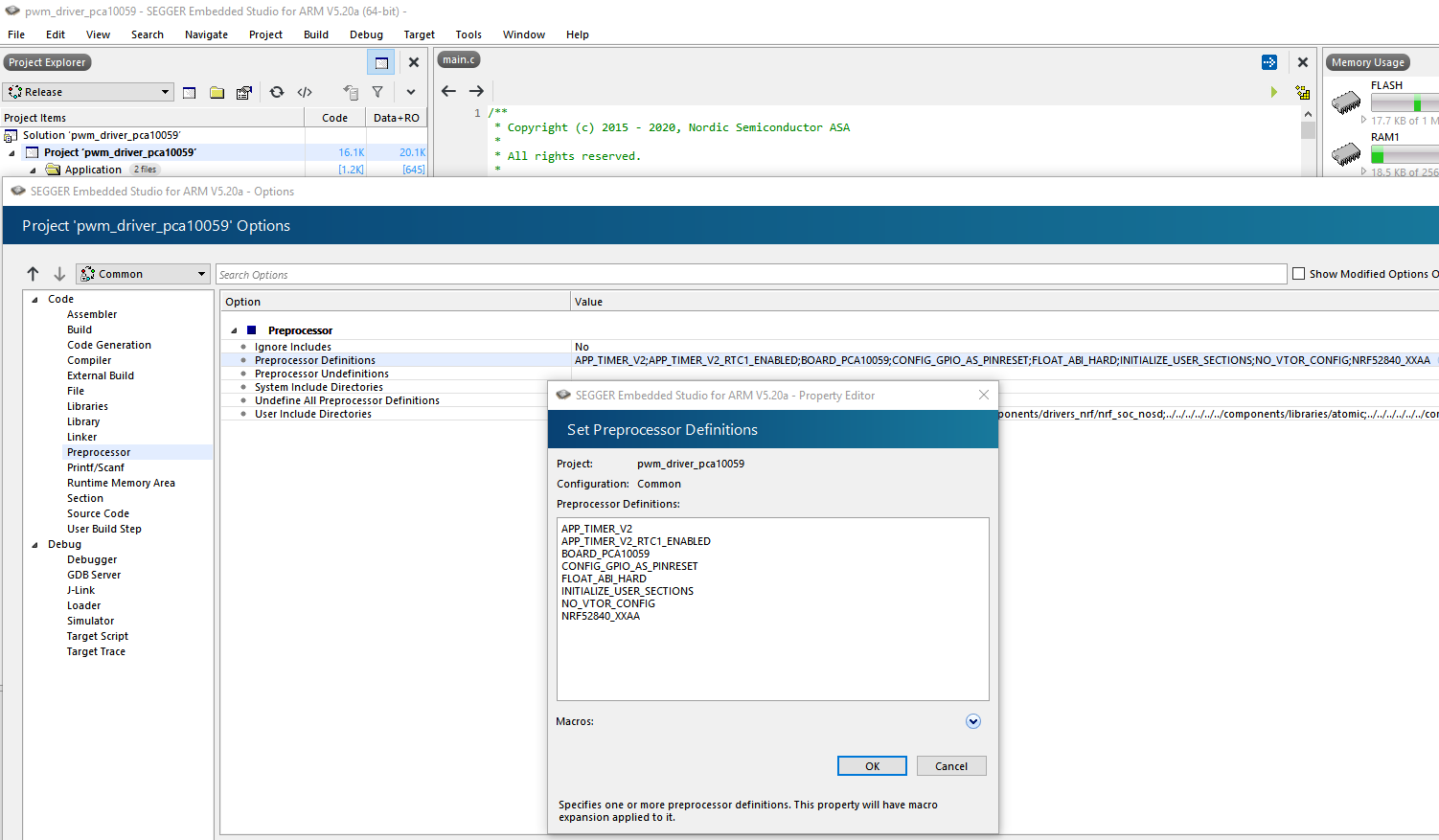Open the Build menu
The image size is (1439, 840).
pyautogui.click(x=316, y=34)
